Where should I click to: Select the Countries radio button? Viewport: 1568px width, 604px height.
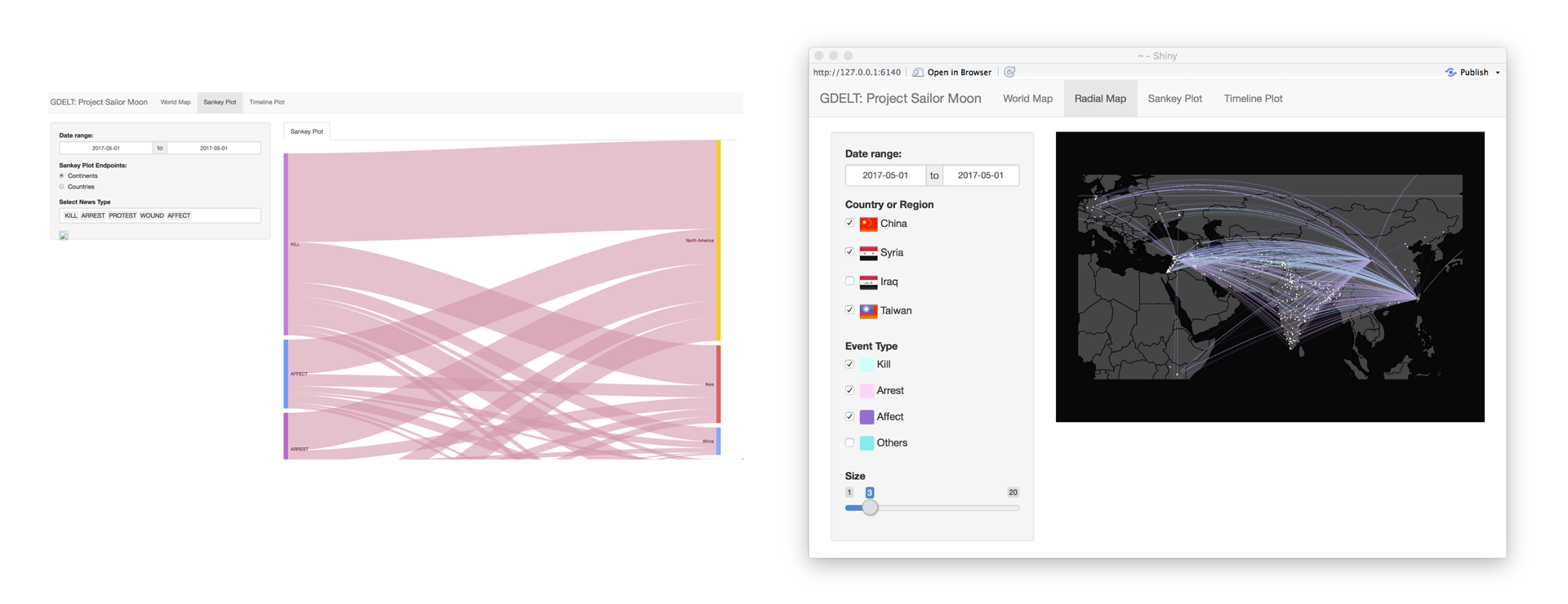click(61, 187)
